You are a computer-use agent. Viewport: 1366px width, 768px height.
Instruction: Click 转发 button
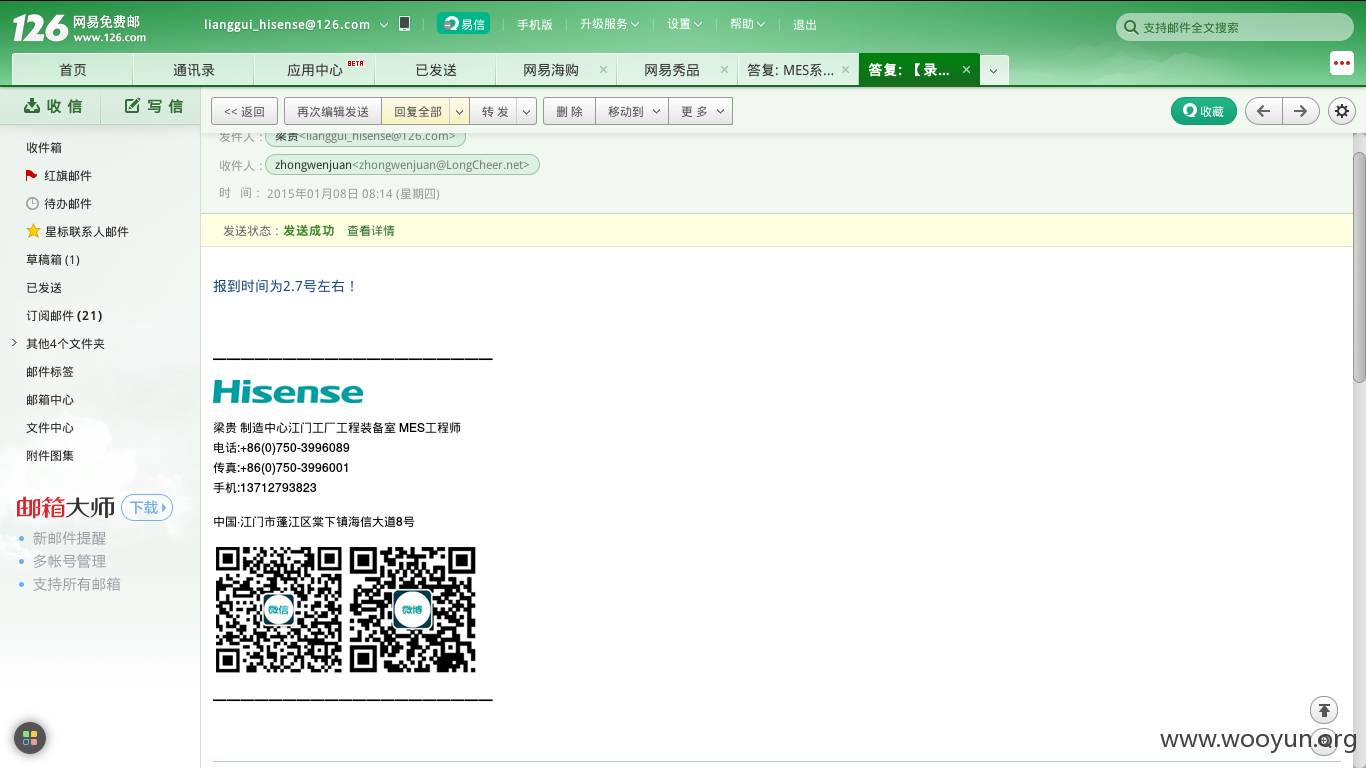[x=495, y=111]
